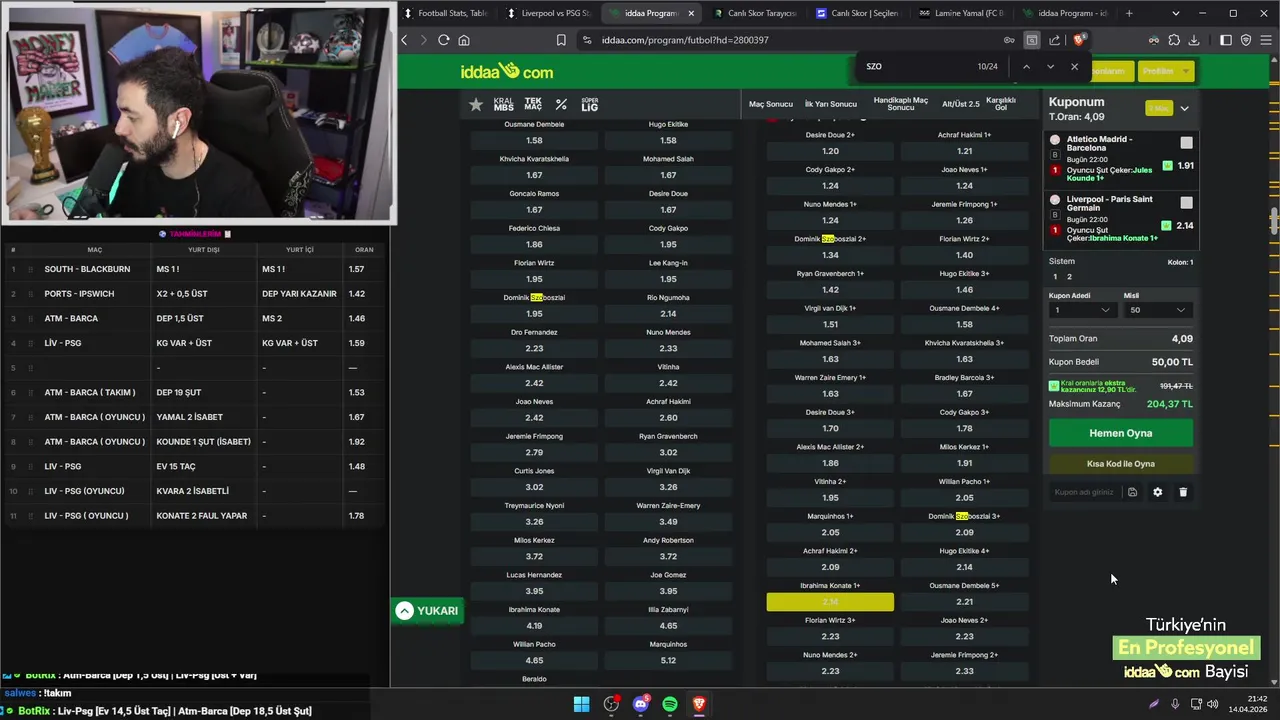
Task: Select Ousmane Dembele 5+ odds 2.21
Action: pos(964,602)
